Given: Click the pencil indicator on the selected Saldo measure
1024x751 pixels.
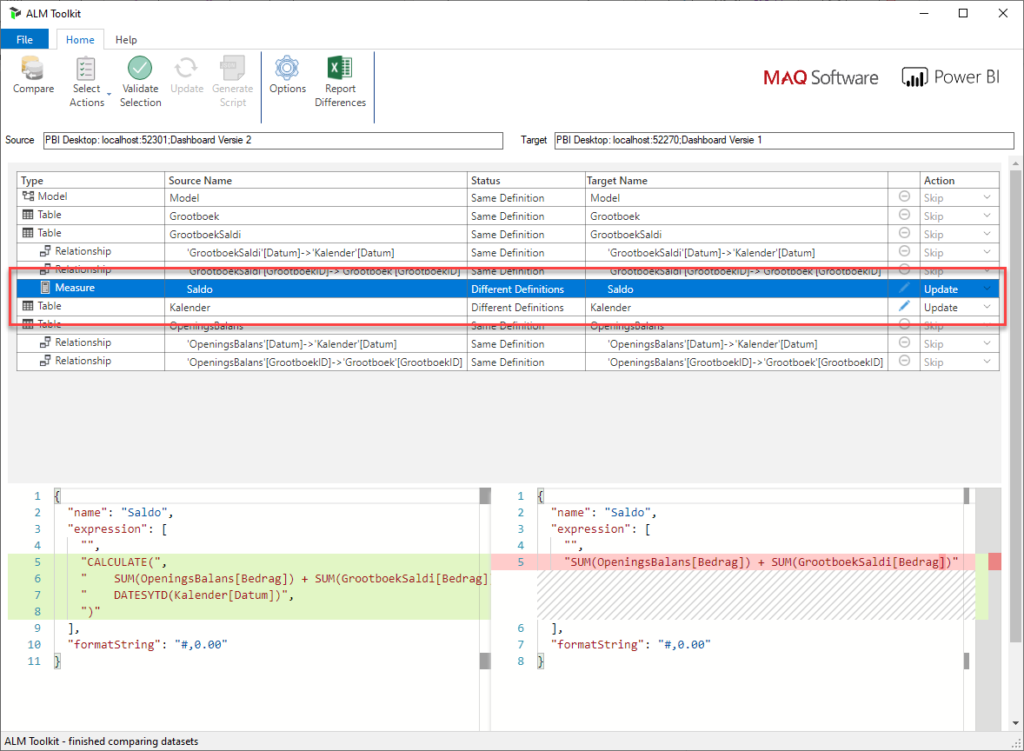Looking at the screenshot, I should [903, 288].
